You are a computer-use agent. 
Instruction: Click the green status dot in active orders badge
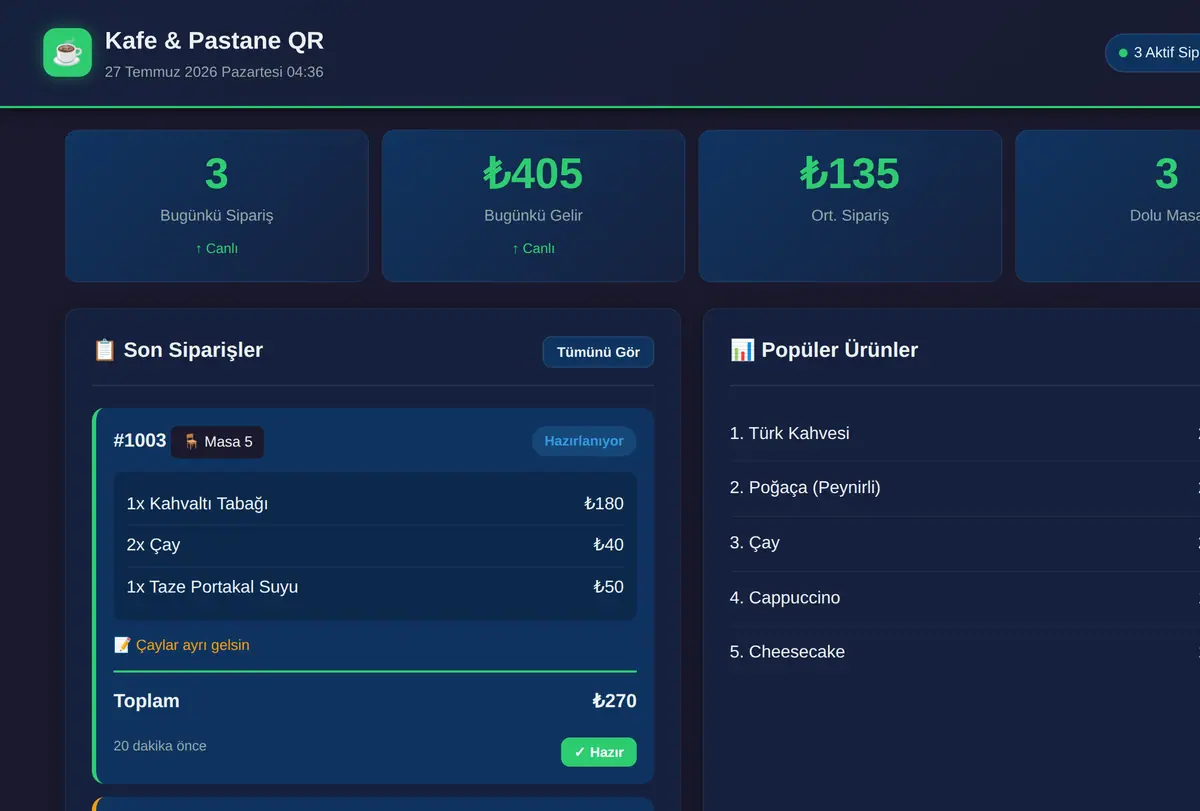(1123, 53)
